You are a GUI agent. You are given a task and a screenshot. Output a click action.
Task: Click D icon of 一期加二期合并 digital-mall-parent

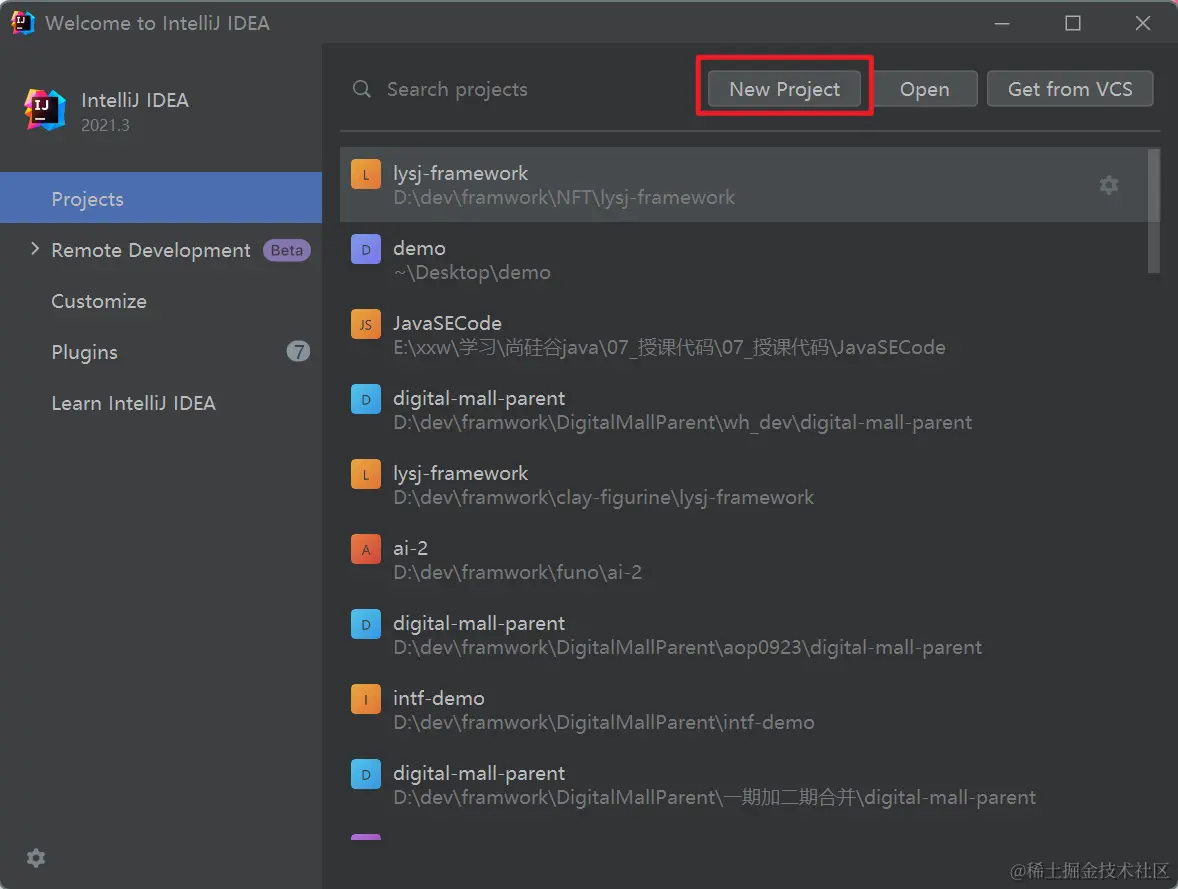(366, 775)
